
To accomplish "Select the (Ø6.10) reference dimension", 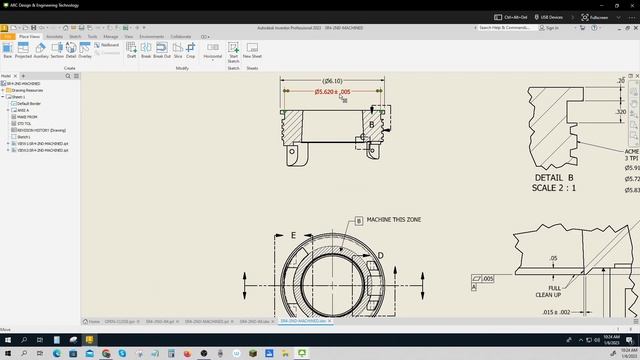I will point(332,81).
